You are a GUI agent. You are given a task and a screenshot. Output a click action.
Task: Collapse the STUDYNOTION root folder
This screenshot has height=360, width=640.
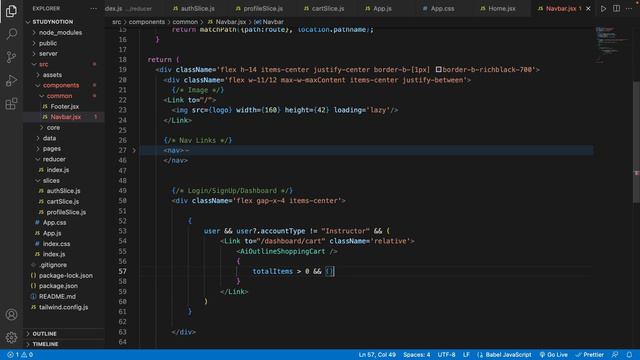tap(28, 22)
